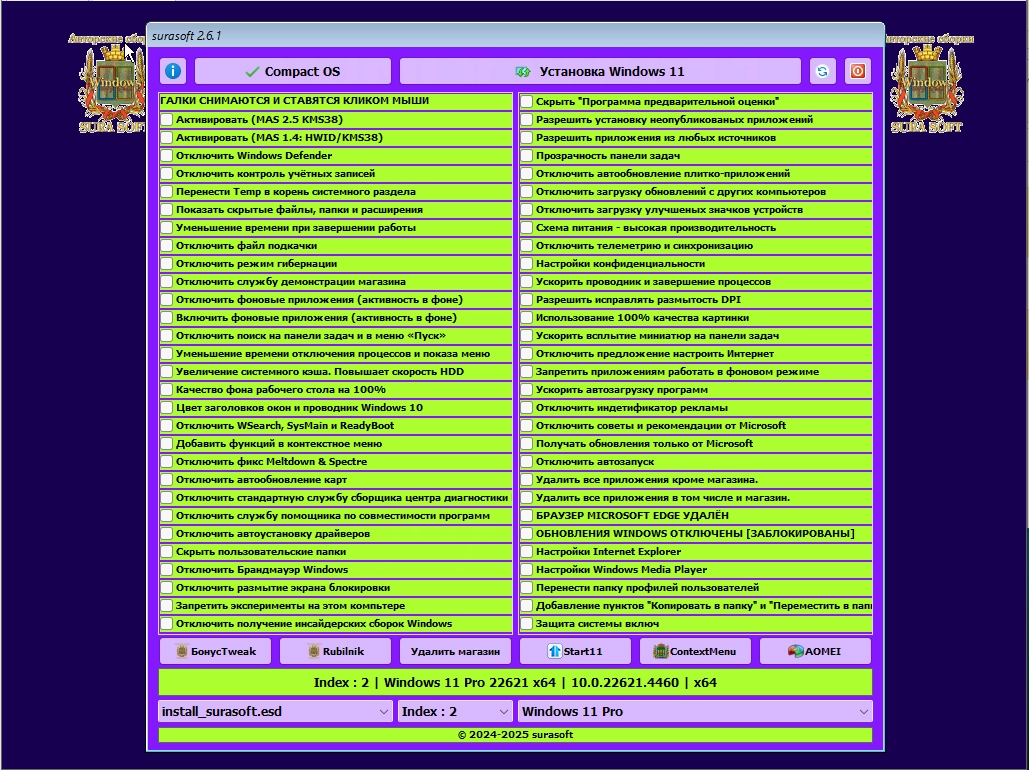1029x770 pixels.
Task: Tick Отключить автообновление карт
Action: (167, 479)
